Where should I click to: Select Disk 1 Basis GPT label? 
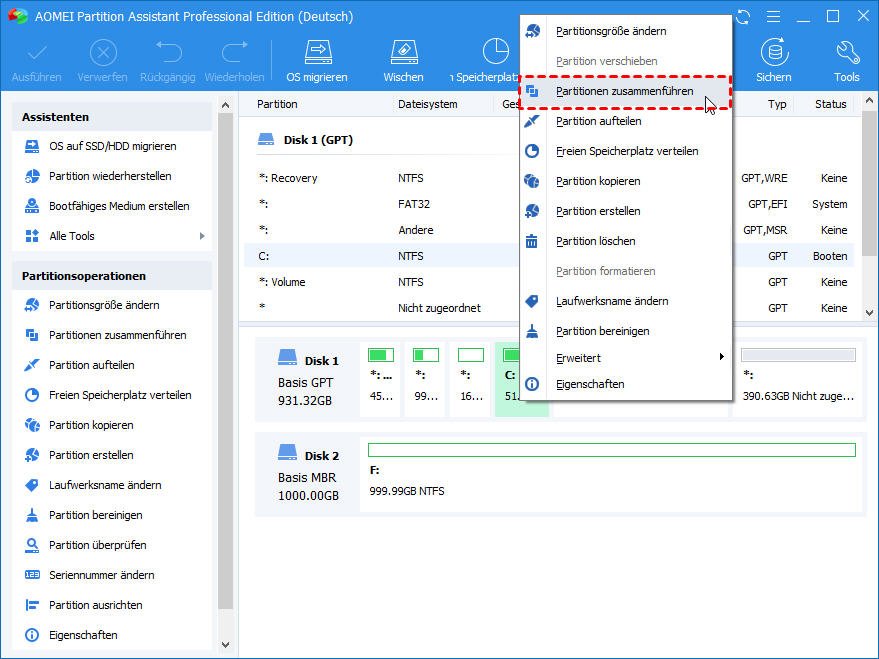pyautogui.click(x=308, y=380)
